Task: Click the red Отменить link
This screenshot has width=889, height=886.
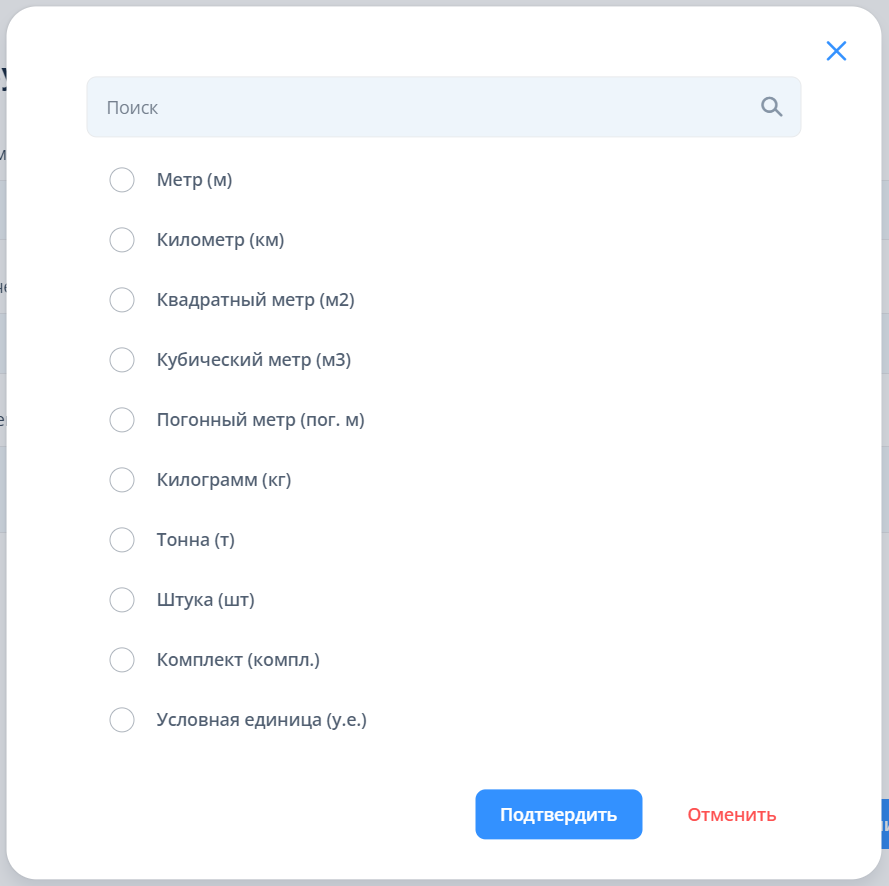Action: click(731, 814)
